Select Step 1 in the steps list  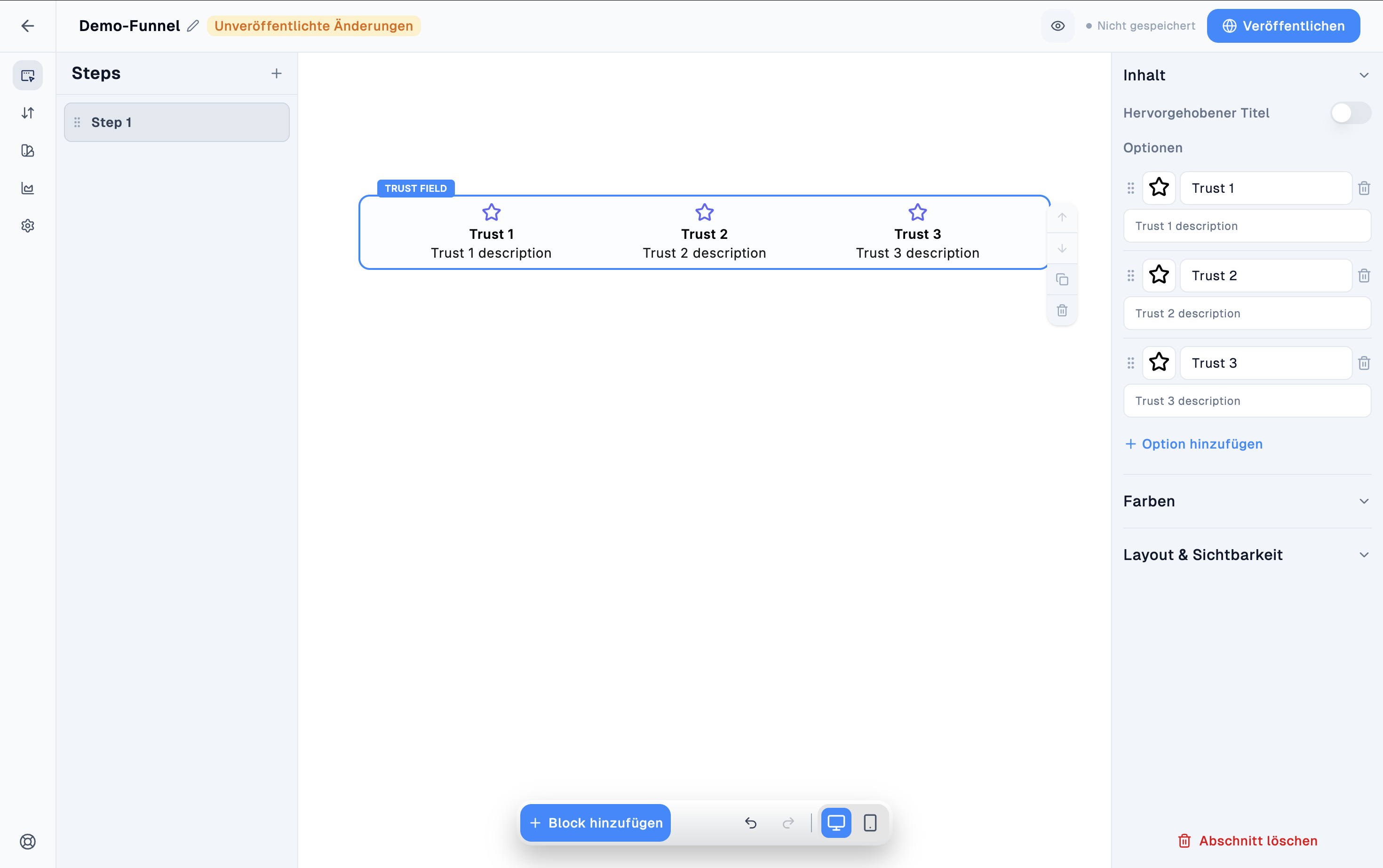tap(176, 122)
